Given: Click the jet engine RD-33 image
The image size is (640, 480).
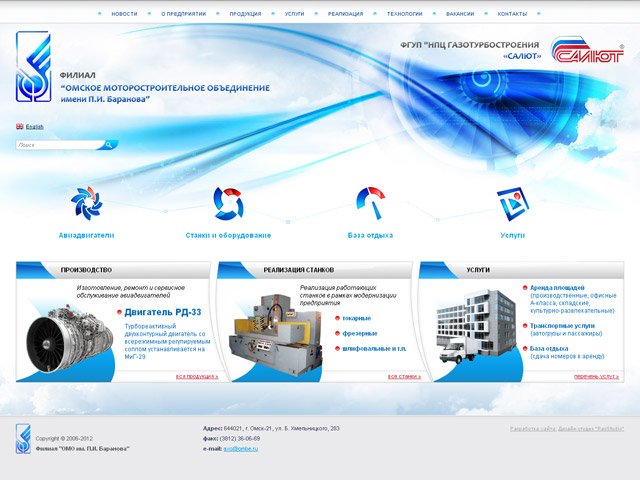Looking at the screenshot, I should (69, 340).
